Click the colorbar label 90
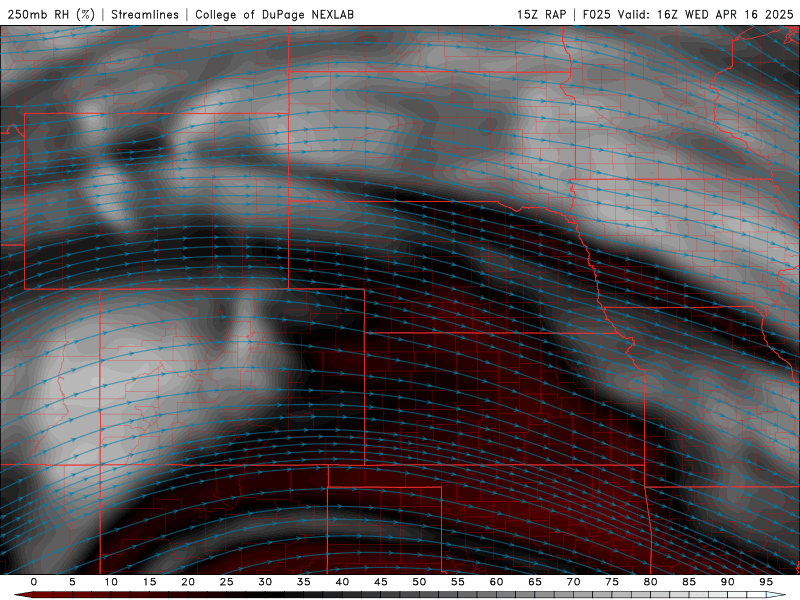The image size is (800, 600). tap(727, 582)
